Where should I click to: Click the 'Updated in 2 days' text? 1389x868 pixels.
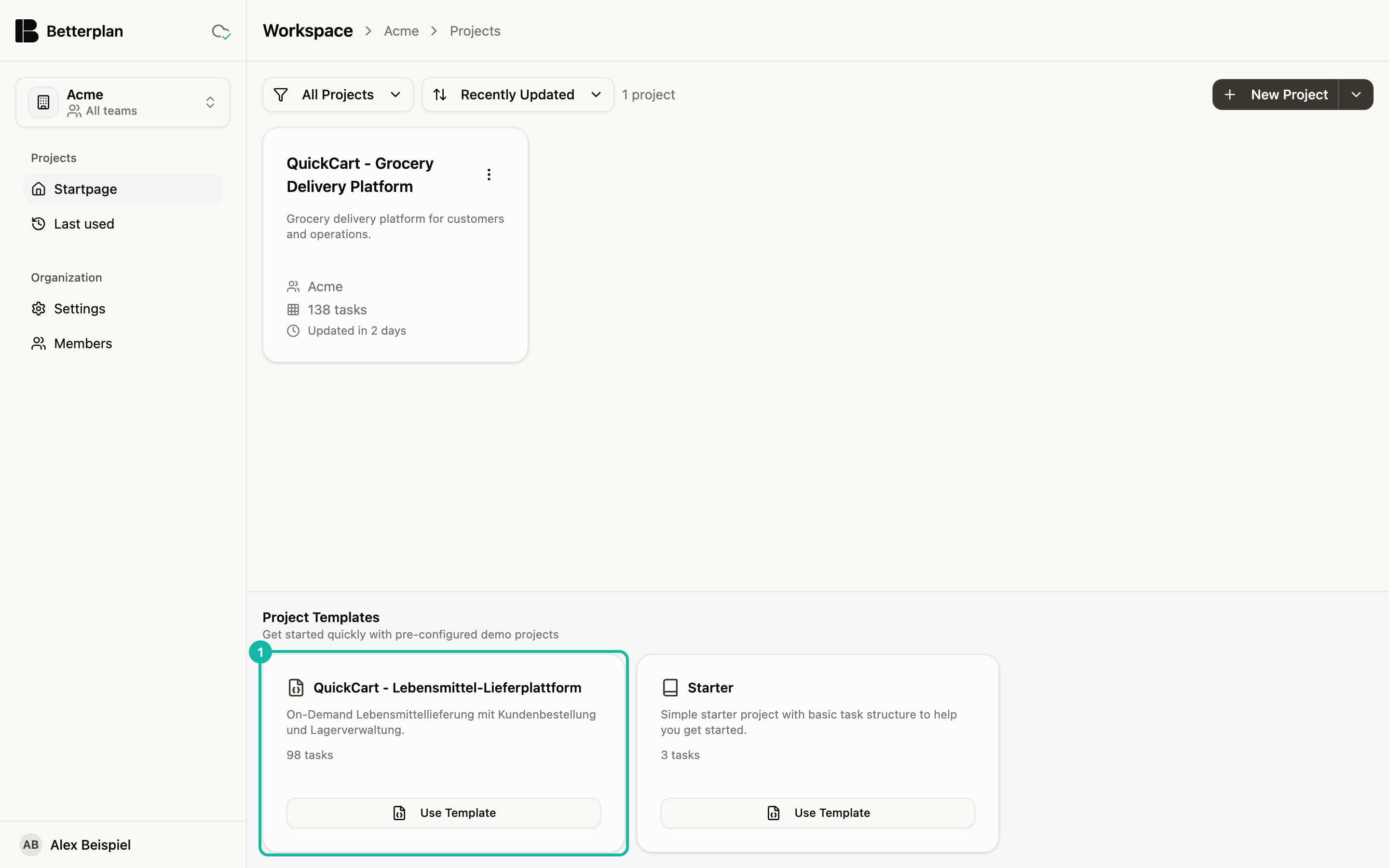357,331
